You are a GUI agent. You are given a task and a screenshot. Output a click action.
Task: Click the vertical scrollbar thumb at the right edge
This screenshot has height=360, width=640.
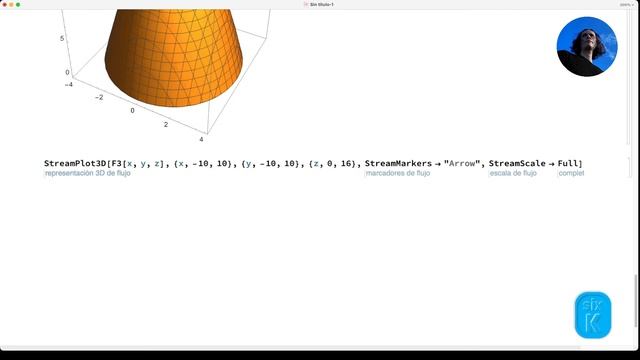[635, 301]
